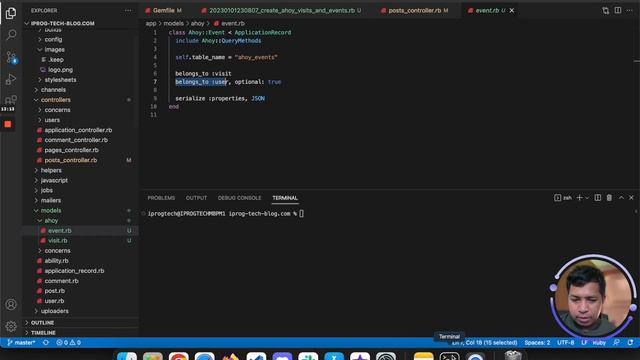Click the models breadcrumb in editor path
The width and height of the screenshot is (640, 360).
click(173, 24)
